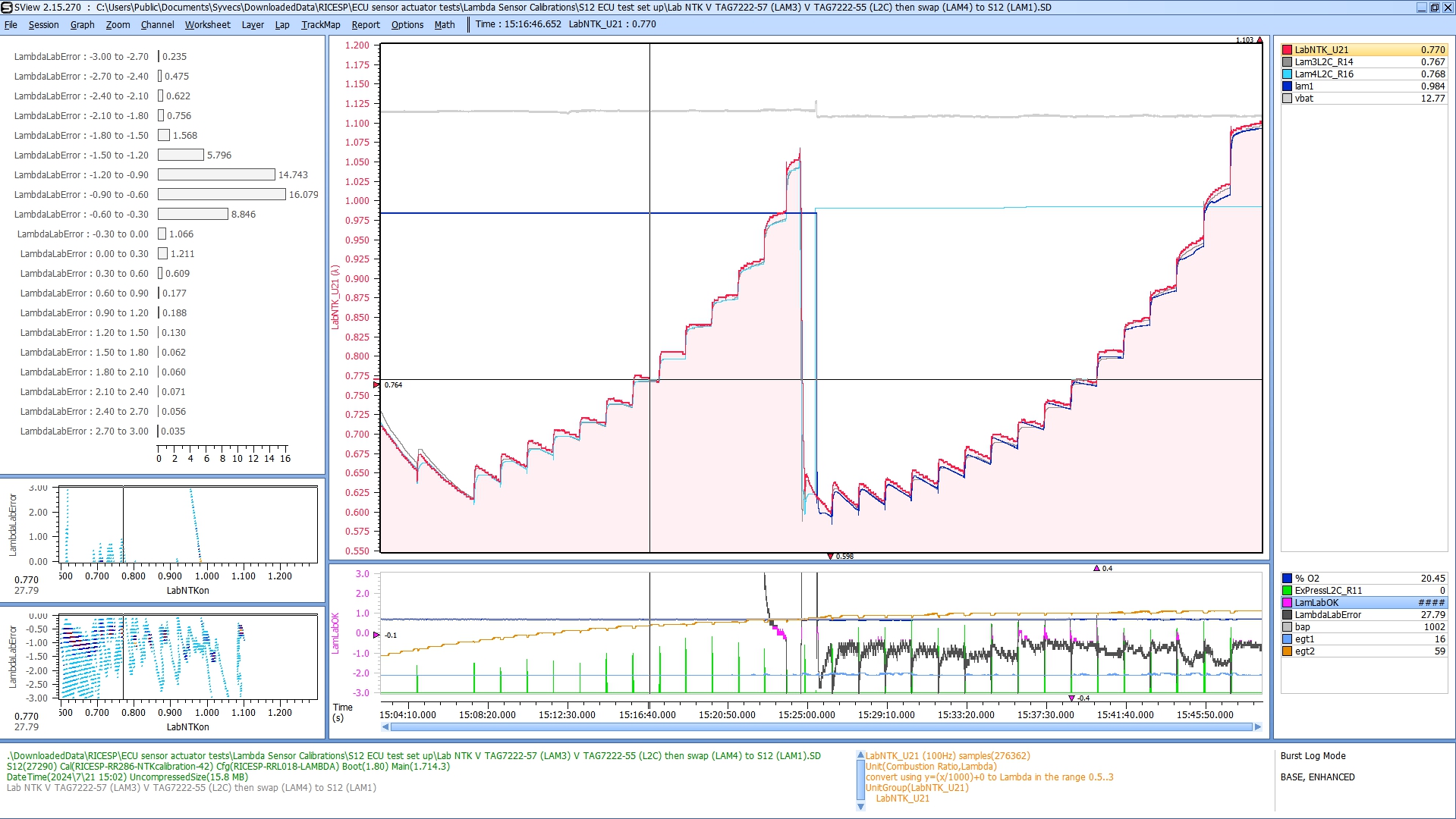Click the magenta upper marker labeled 0.4
This screenshot has height=819, width=1456.
tap(1096, 568)
